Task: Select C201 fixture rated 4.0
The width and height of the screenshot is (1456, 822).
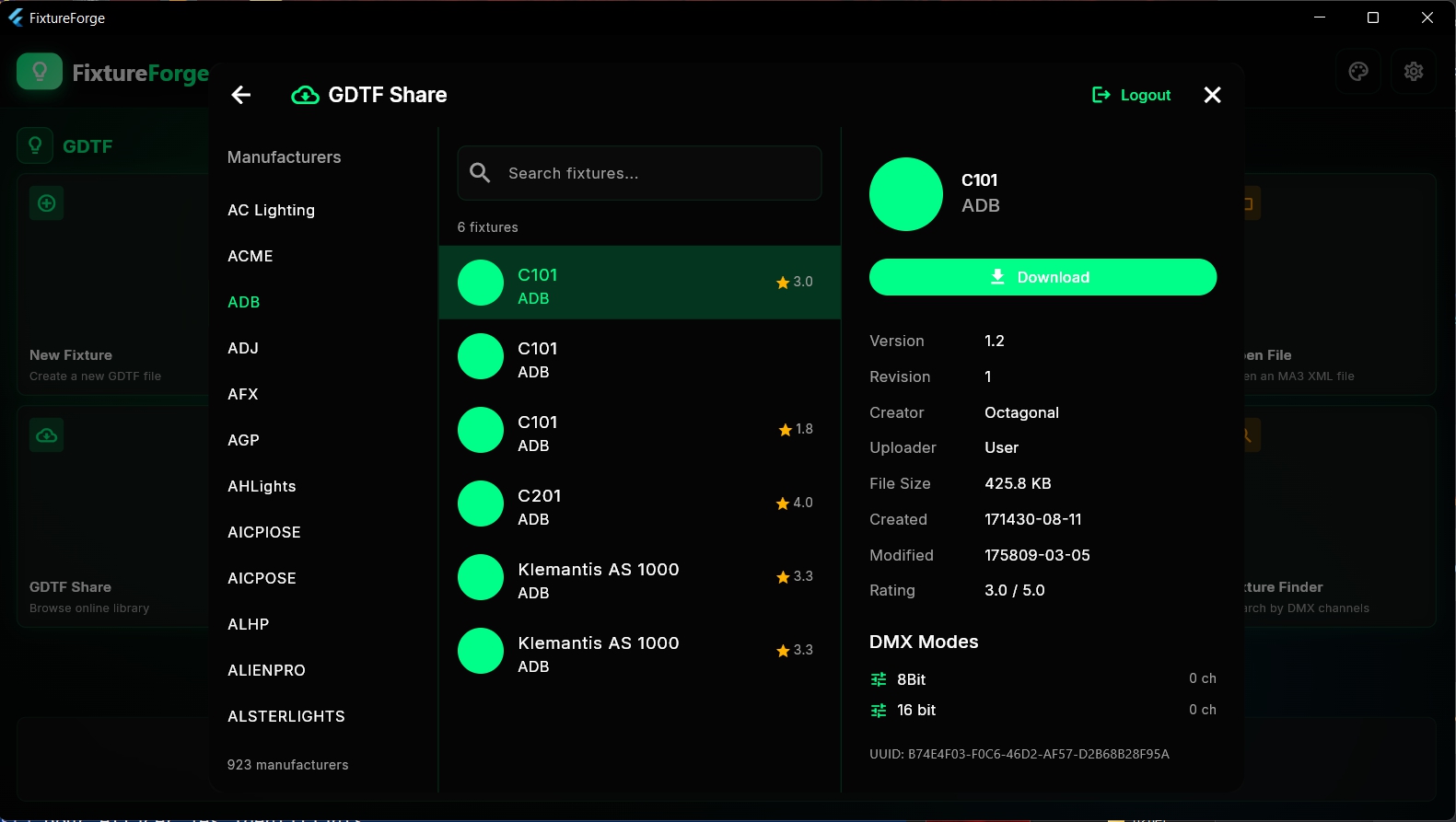Action: pyautogui.click(x=639, y=504)
